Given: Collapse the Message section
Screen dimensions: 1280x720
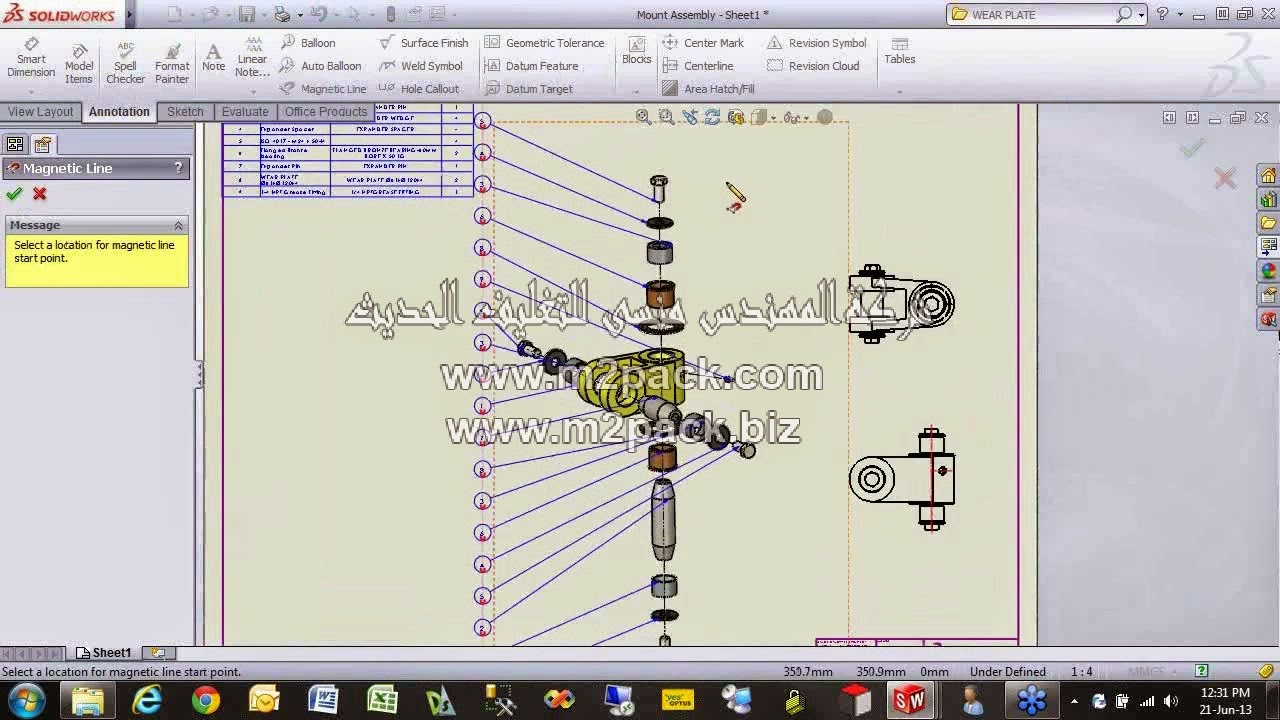Looking at the screenshot, I should pyautogui.click(x=179, y=225).
